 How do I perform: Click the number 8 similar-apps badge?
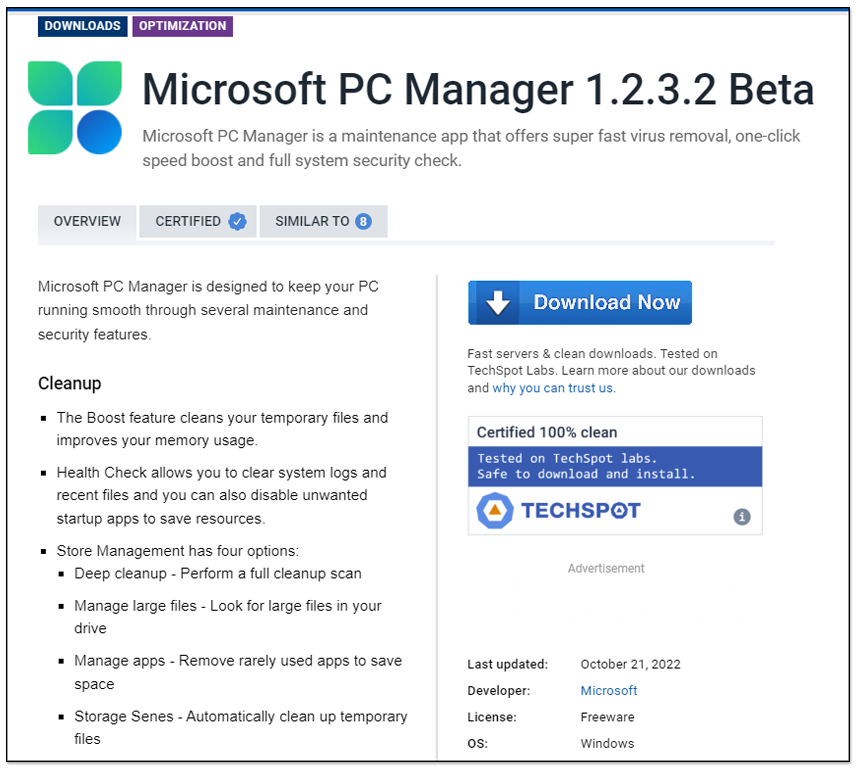pos(363,221)
